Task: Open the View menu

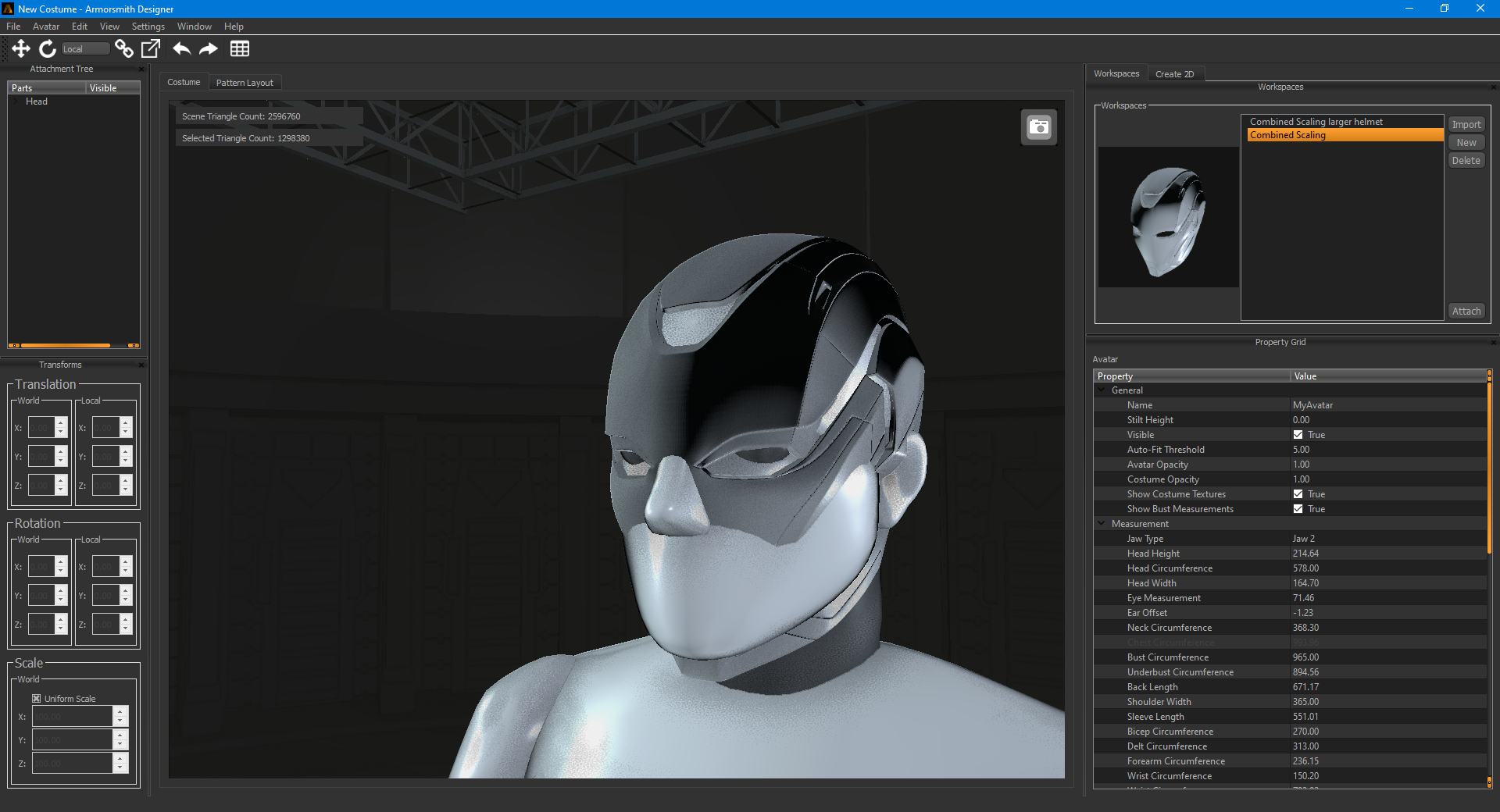Action: point(109,27)
